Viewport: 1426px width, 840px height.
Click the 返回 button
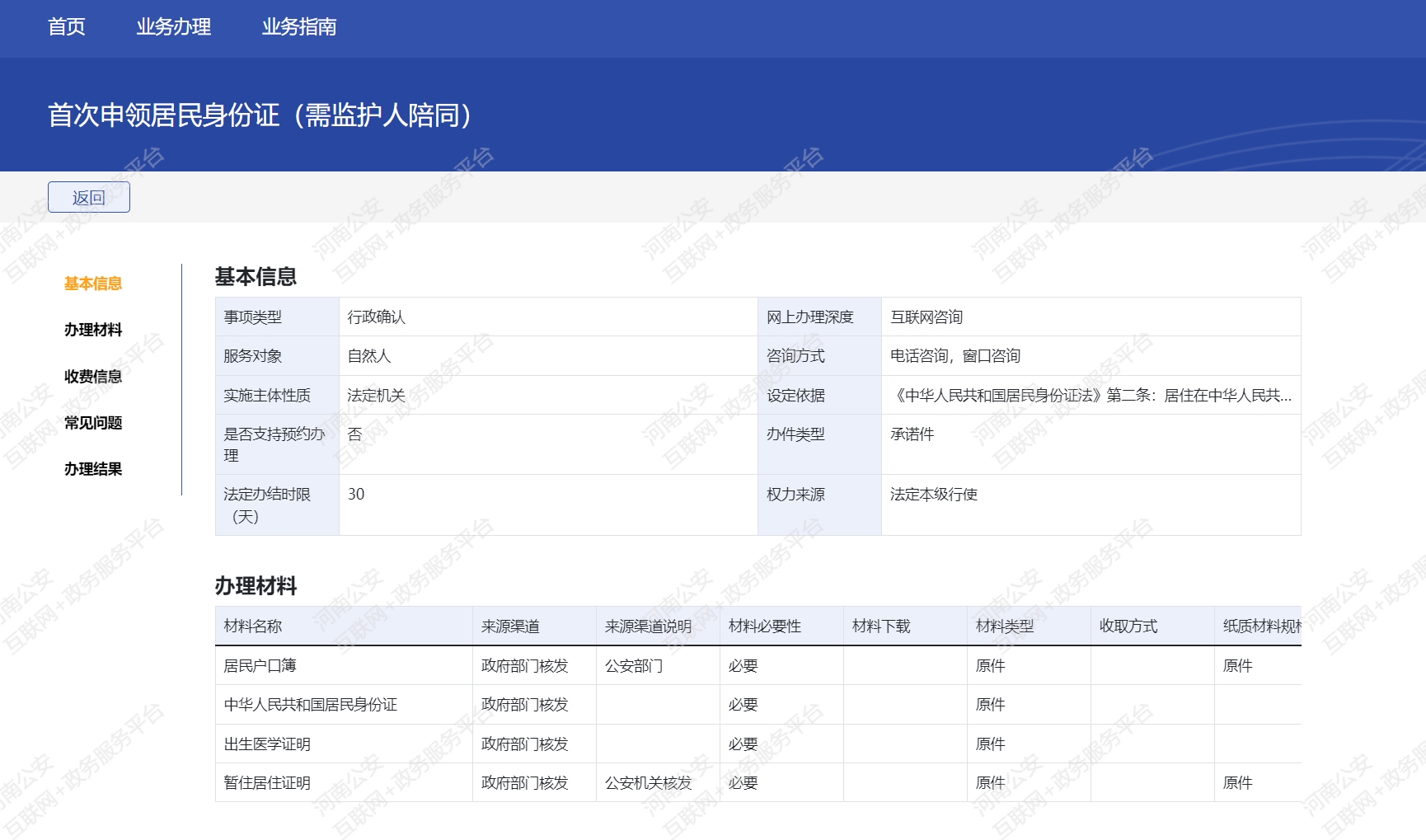click(89, 198)
